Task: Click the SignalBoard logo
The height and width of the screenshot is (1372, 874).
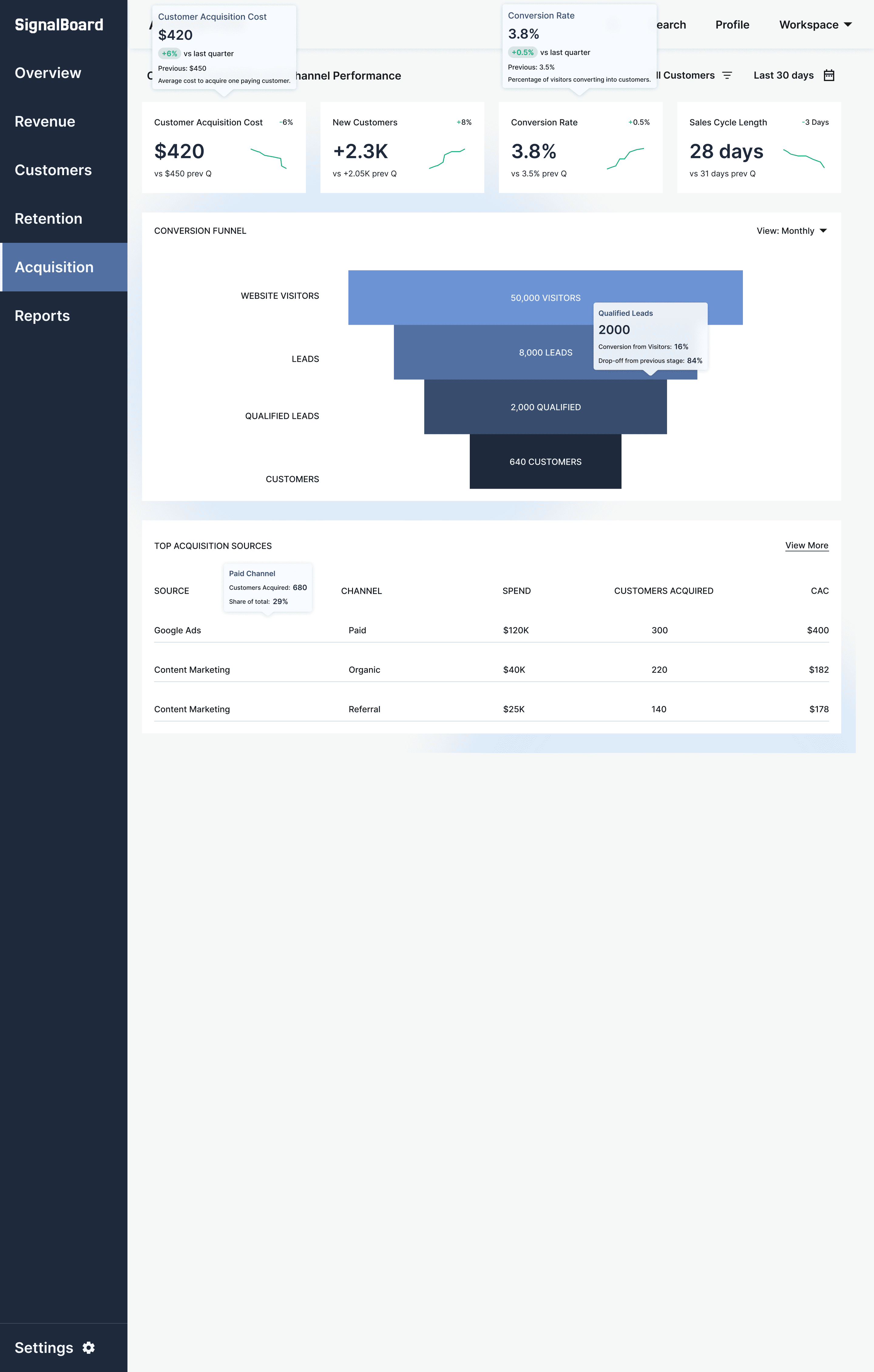Action: pos(59,25)
